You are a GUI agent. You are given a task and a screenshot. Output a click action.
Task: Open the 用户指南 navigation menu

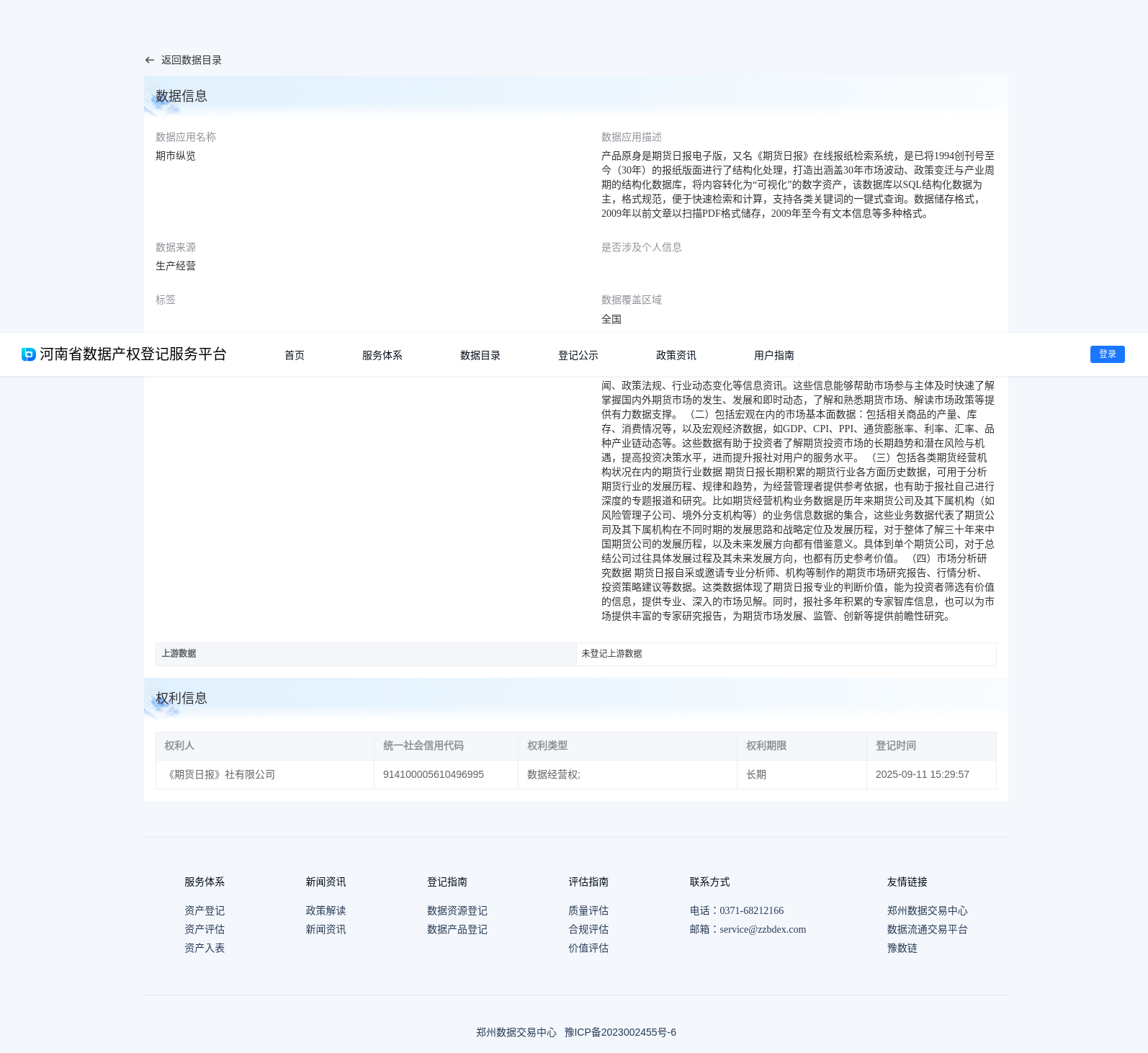(x=774, y=355)
